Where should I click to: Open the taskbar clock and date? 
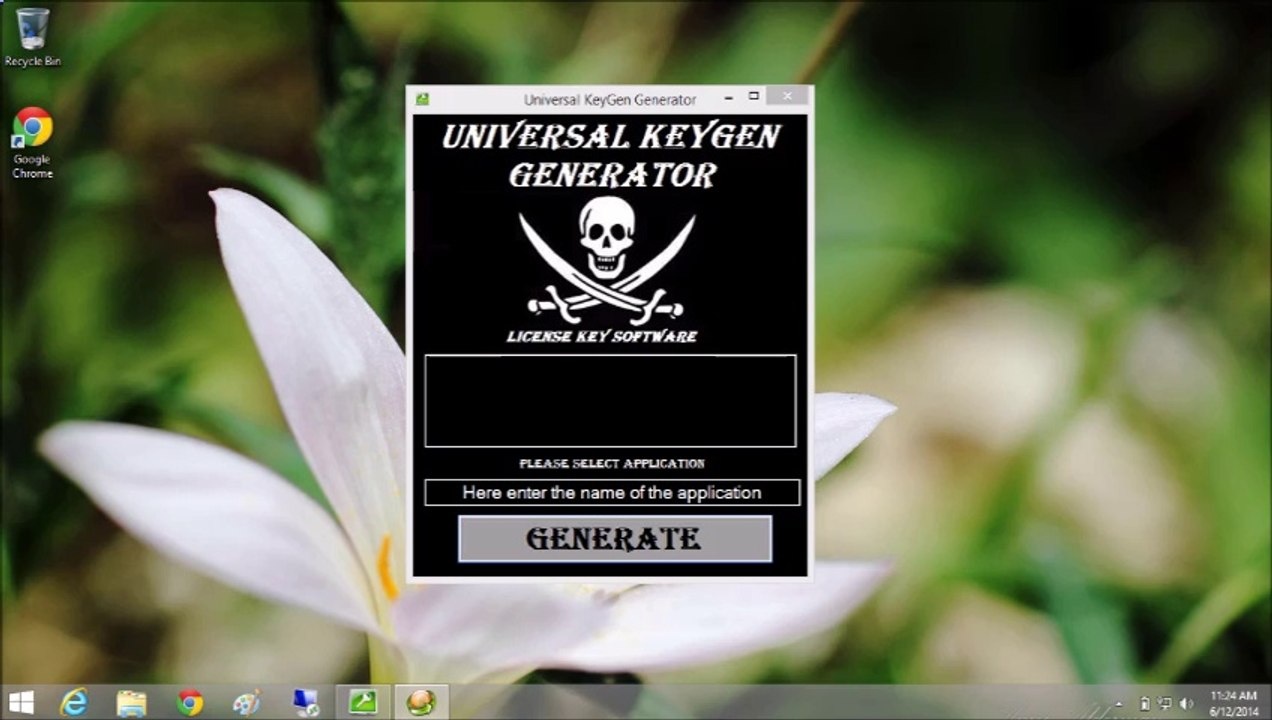pyautogui.click(x=1233, y=703)
